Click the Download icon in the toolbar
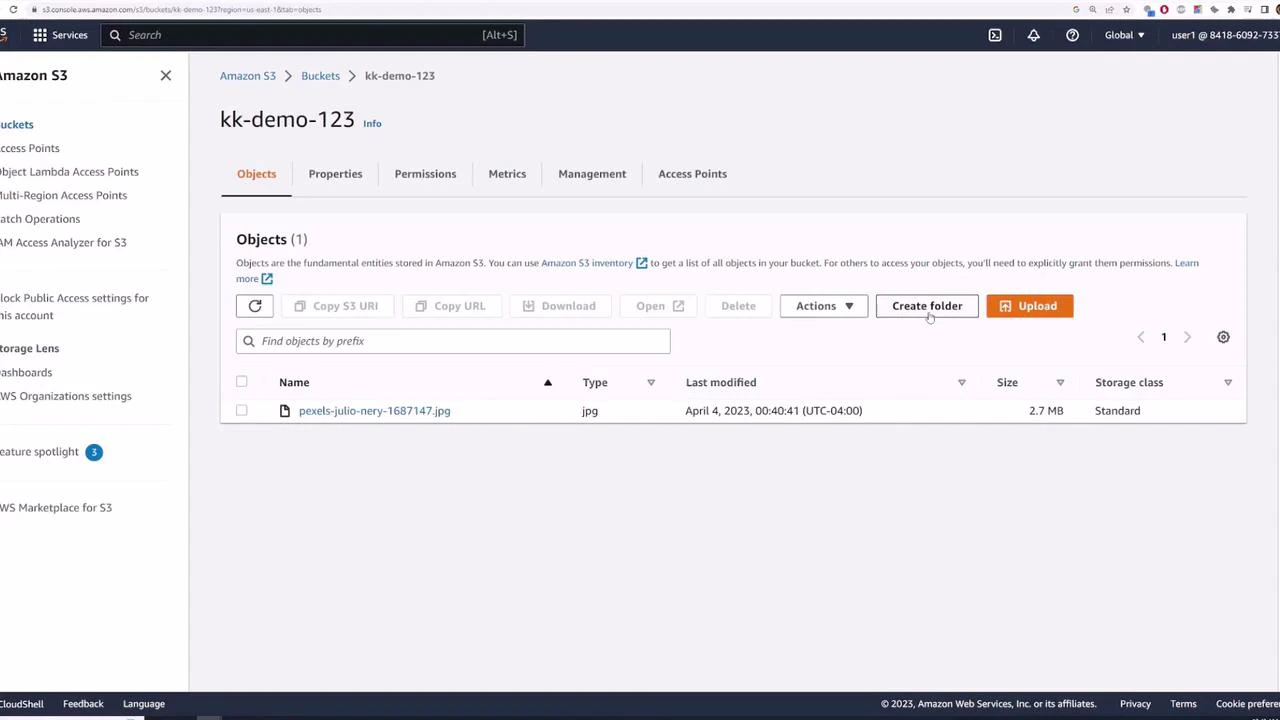1280x720 pixels. 529,306
